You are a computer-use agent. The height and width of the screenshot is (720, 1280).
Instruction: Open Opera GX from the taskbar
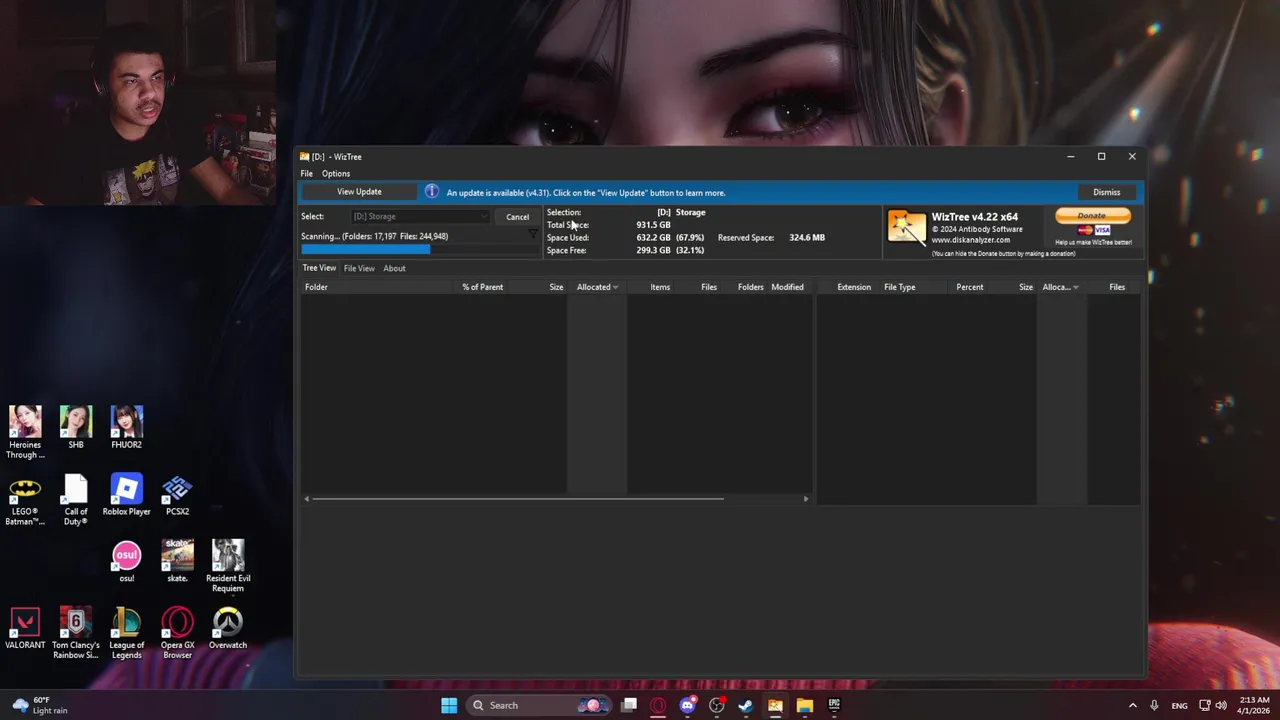pyautogui.click(x=658, y=705)
